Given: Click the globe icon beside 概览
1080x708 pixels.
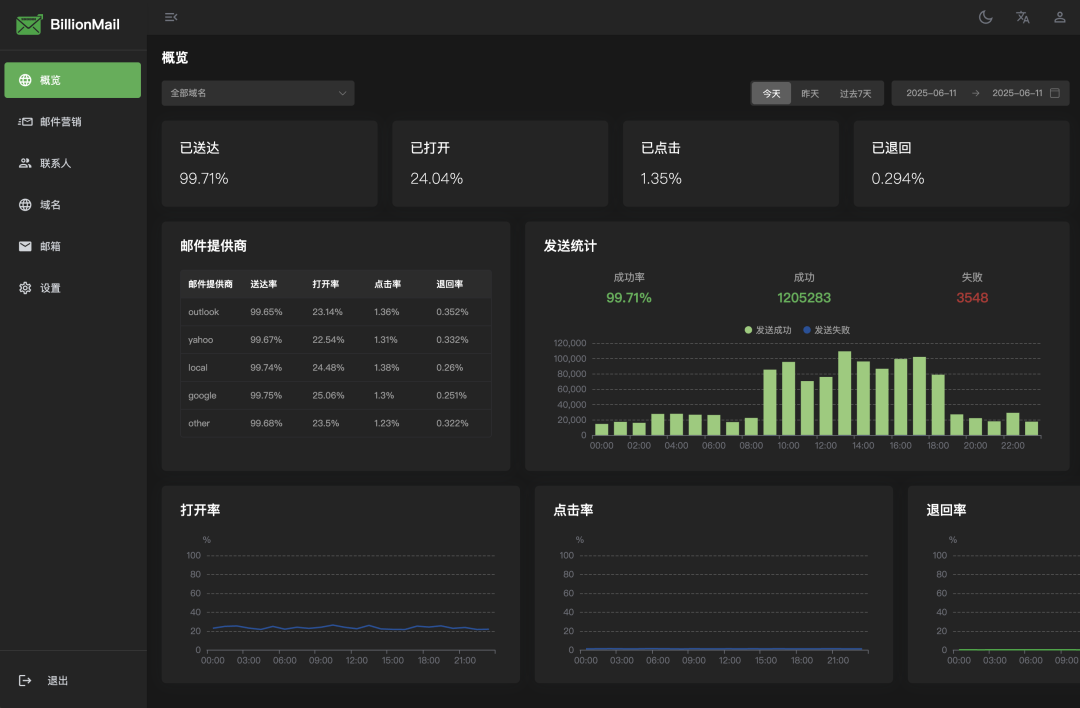Looking at the screenshot, I should click(x=25, y=80).
